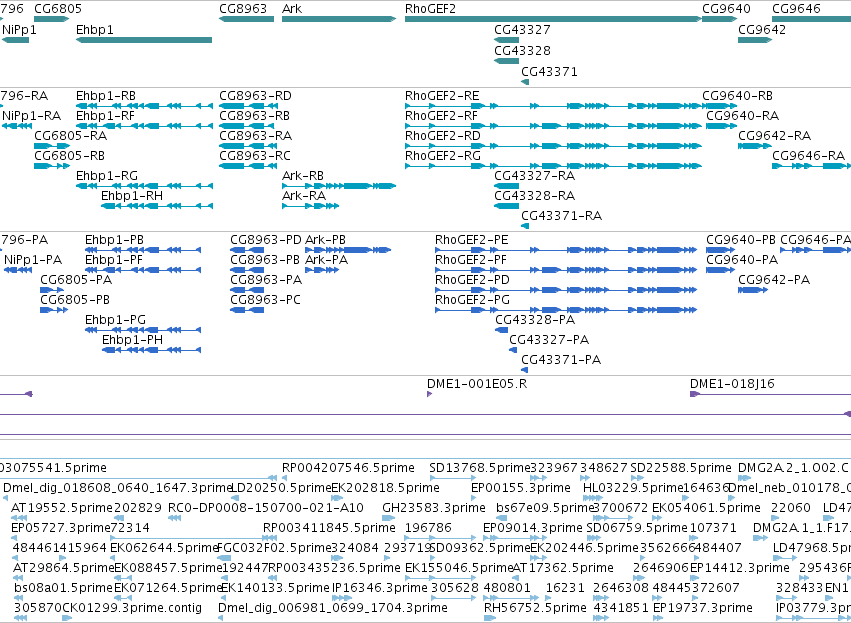Click the Ehbp1-PH protein label
Image resolution: width=851 pixels, height=623 pixels.
[132, 340]
